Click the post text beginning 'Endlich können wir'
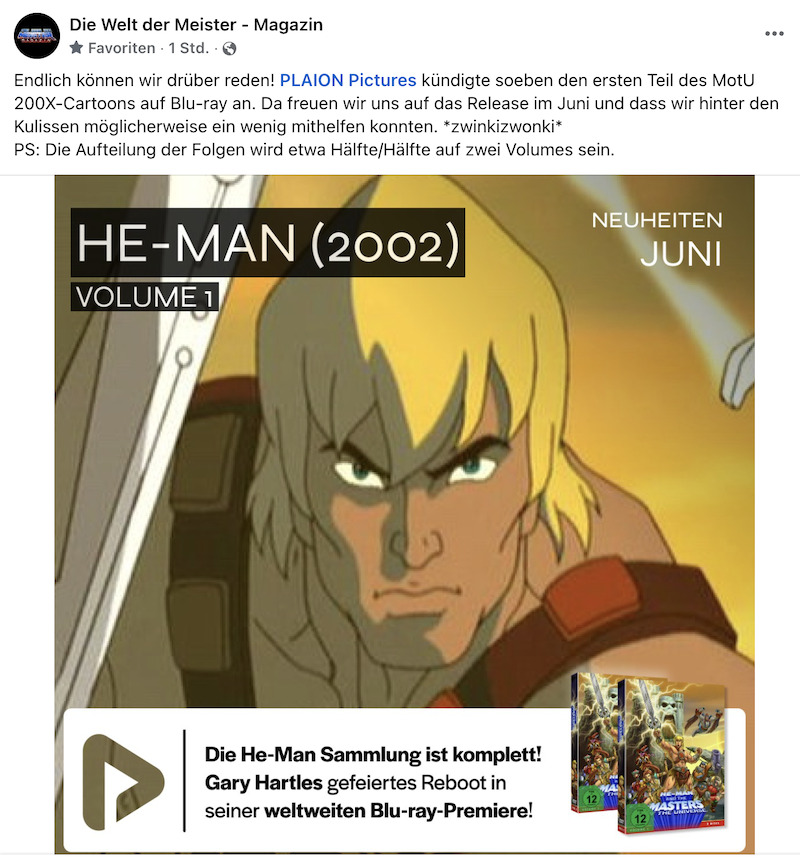800x865 pixels. click(396, 115)
